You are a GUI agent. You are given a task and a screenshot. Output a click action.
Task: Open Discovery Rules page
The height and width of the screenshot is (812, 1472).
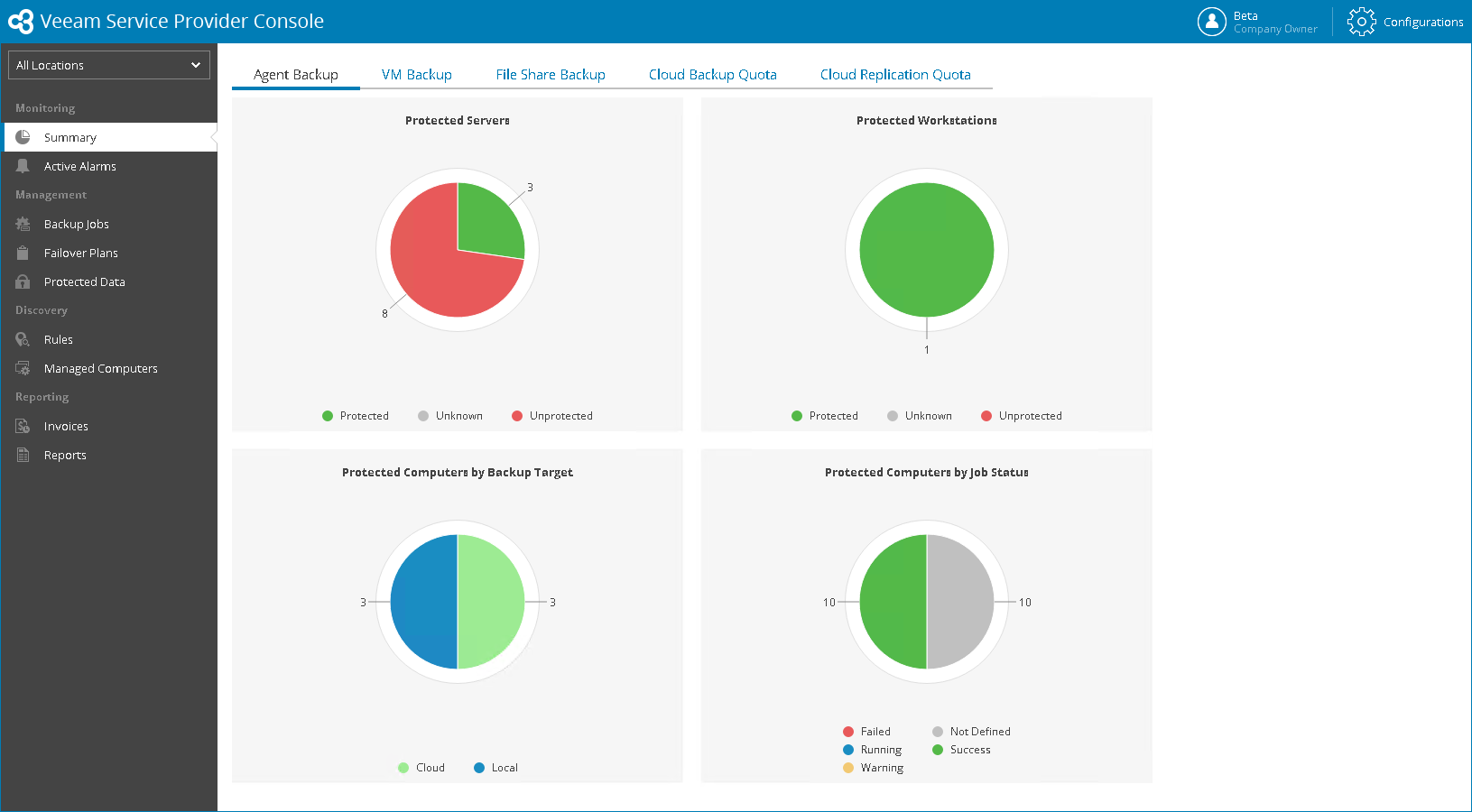click(109, 339)
